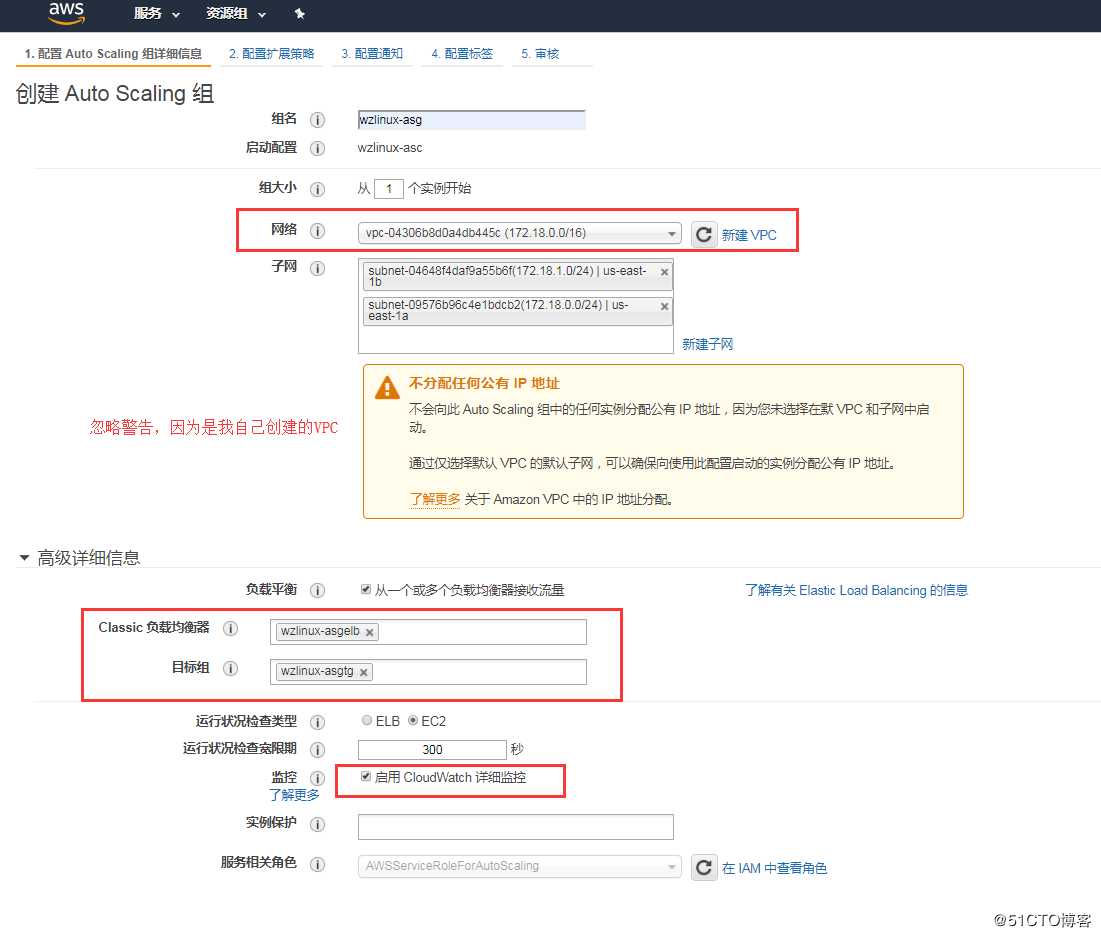Click the 新建子网 link
The width and height of the screenshot is (1101, 937).
click(707, 344)
